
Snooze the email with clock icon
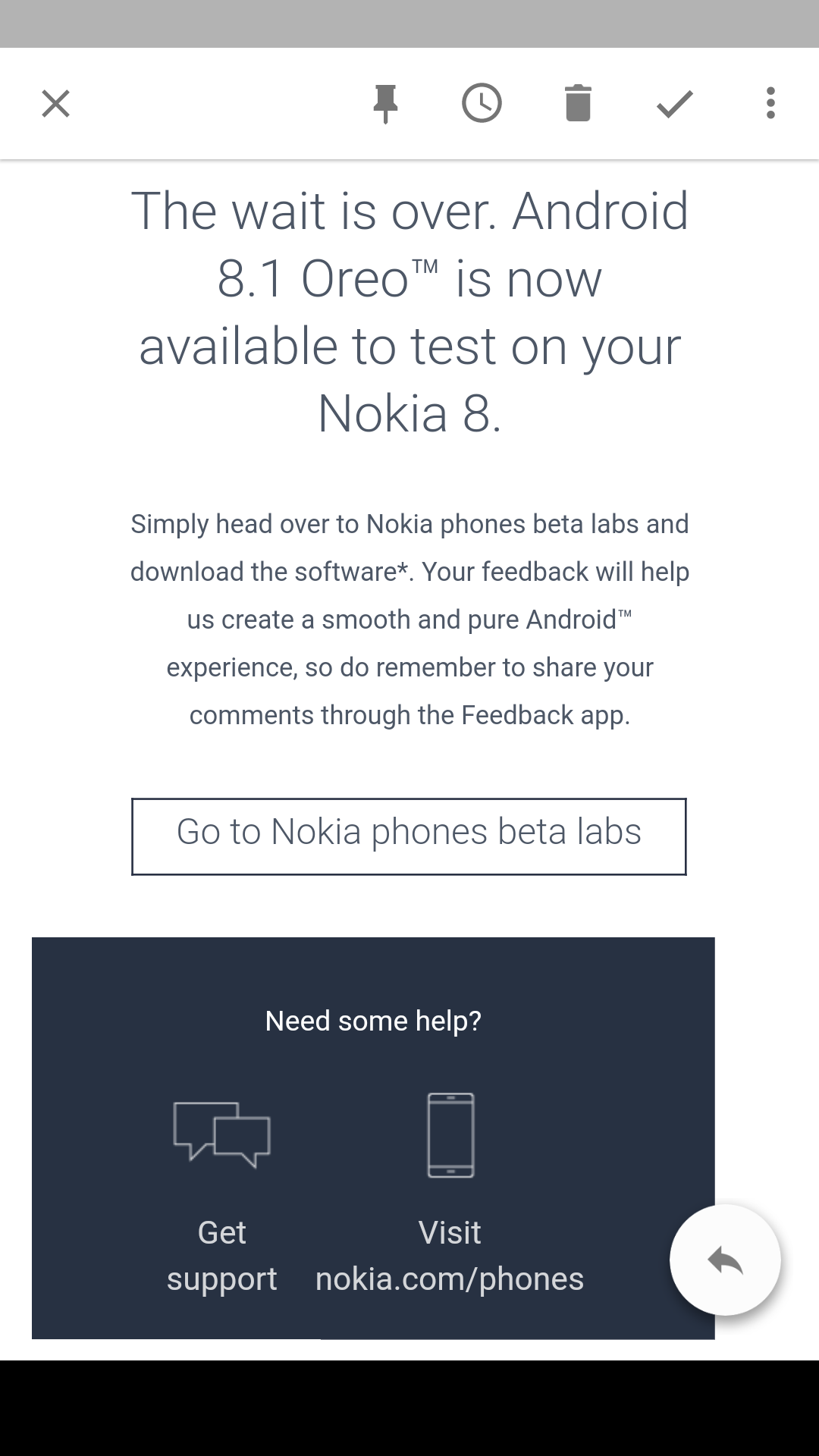click(482, 104)
